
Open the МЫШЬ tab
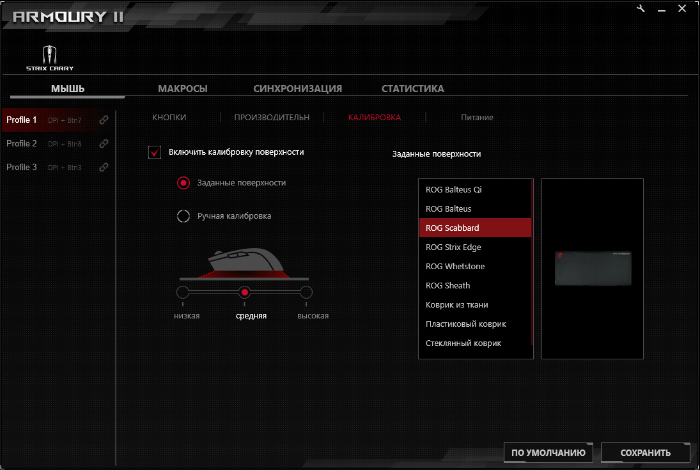[x=67, y=88]
